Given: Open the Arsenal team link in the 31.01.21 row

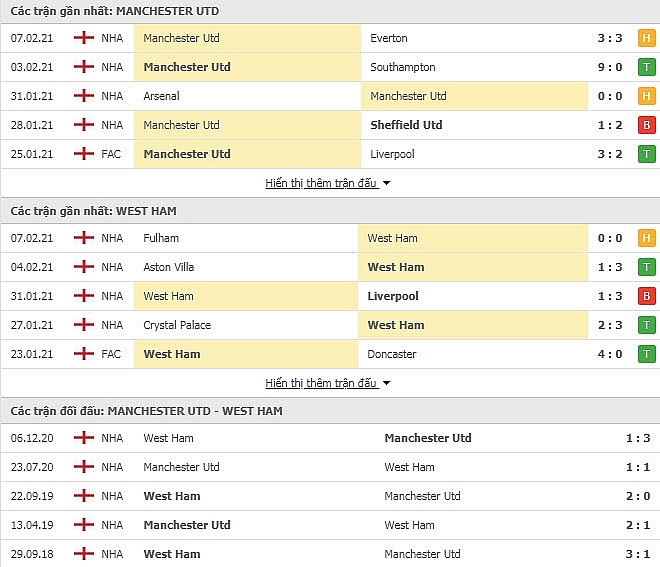Looking at the screenshot, I should (x=161, y=96).
